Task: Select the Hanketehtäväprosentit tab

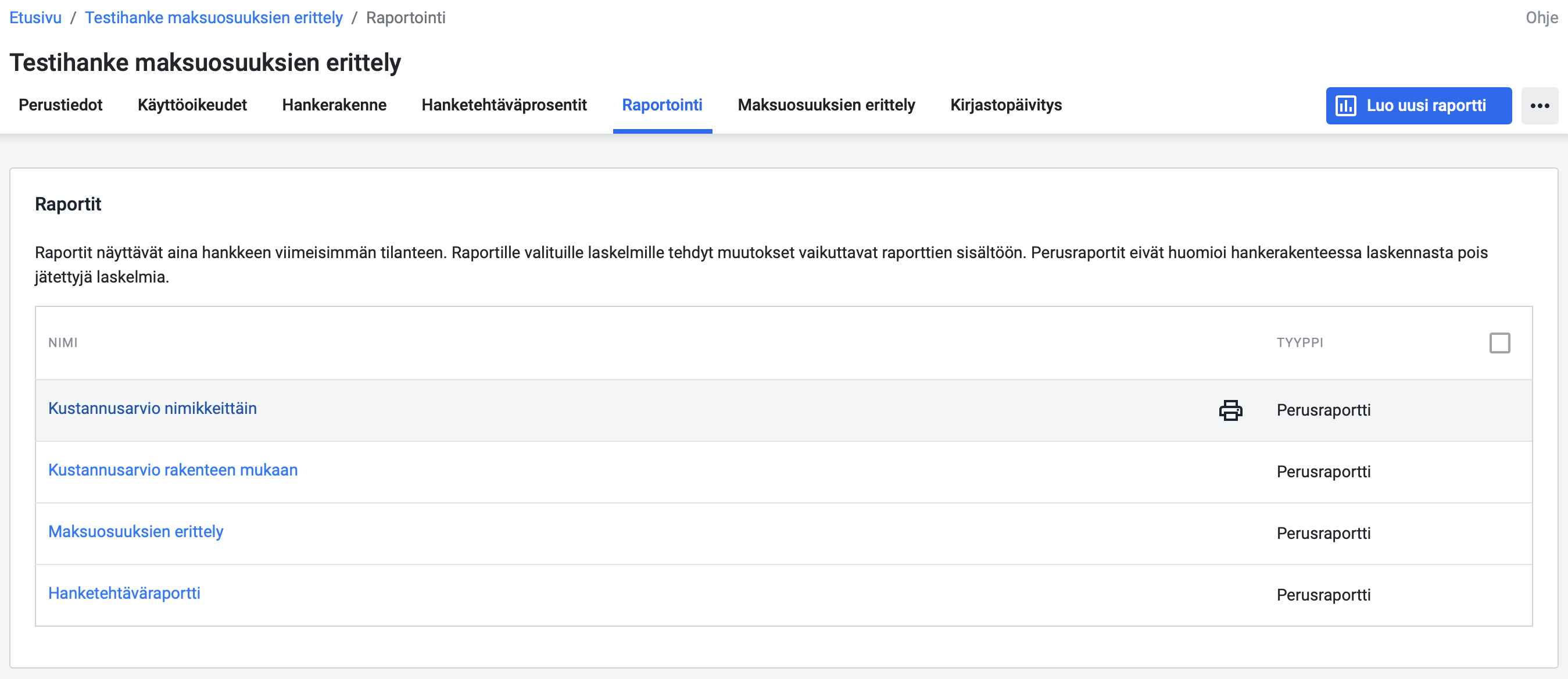Action: pos(504,105)
